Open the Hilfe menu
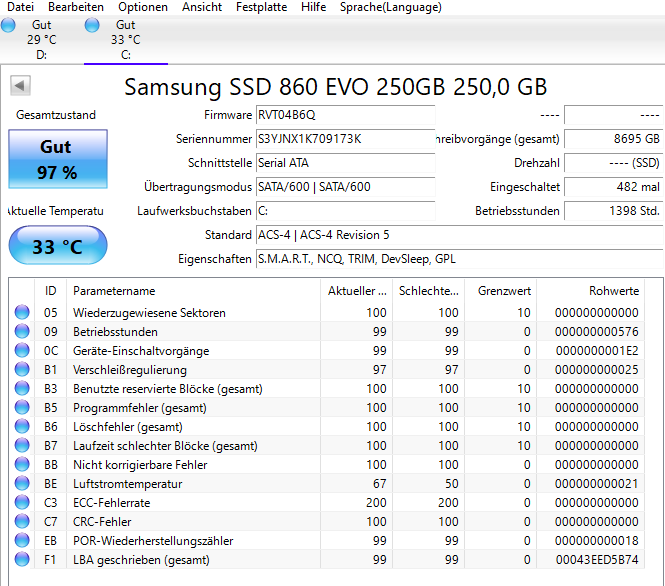 tap(313, 7)
